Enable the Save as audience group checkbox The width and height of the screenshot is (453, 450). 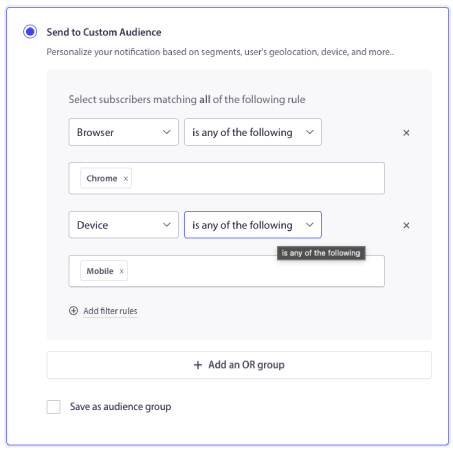[53, 407]
